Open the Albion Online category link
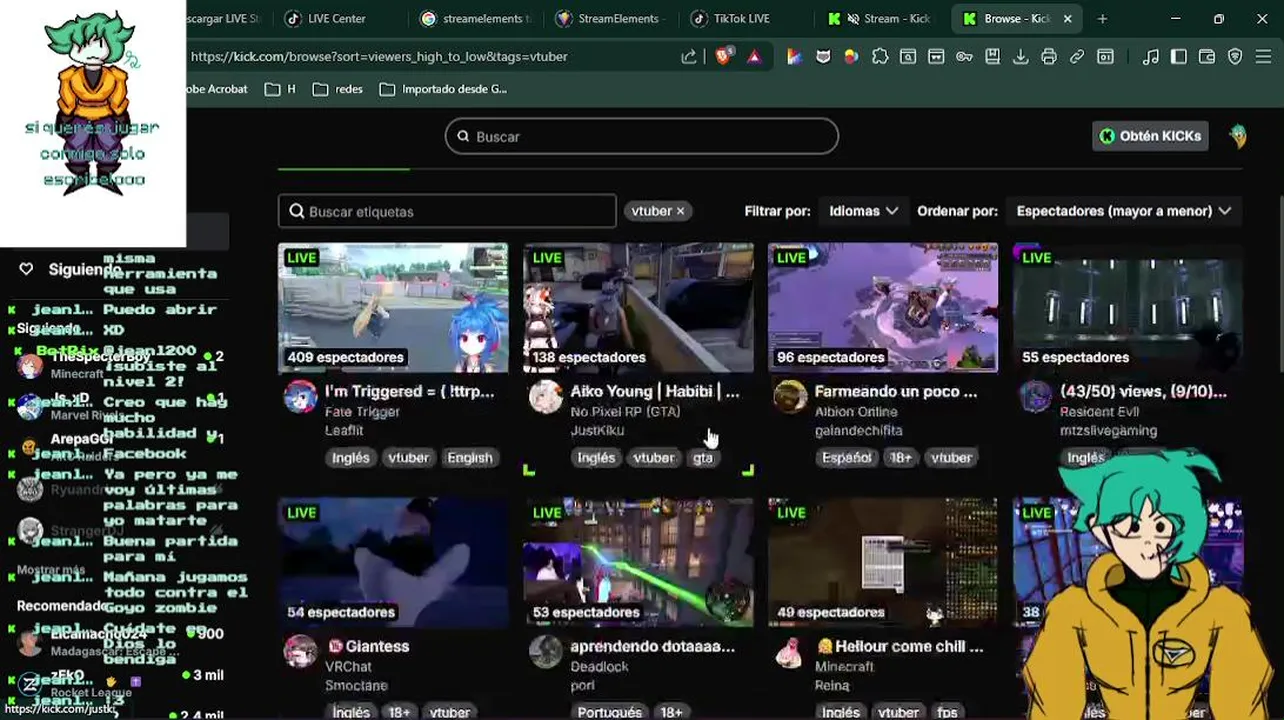Screen dimensions: 1284x720 [x=856, y=412]
